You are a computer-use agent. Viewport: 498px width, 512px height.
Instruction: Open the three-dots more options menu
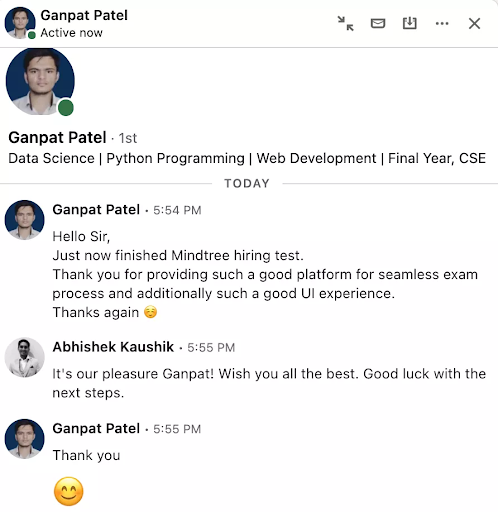(442, 23)
